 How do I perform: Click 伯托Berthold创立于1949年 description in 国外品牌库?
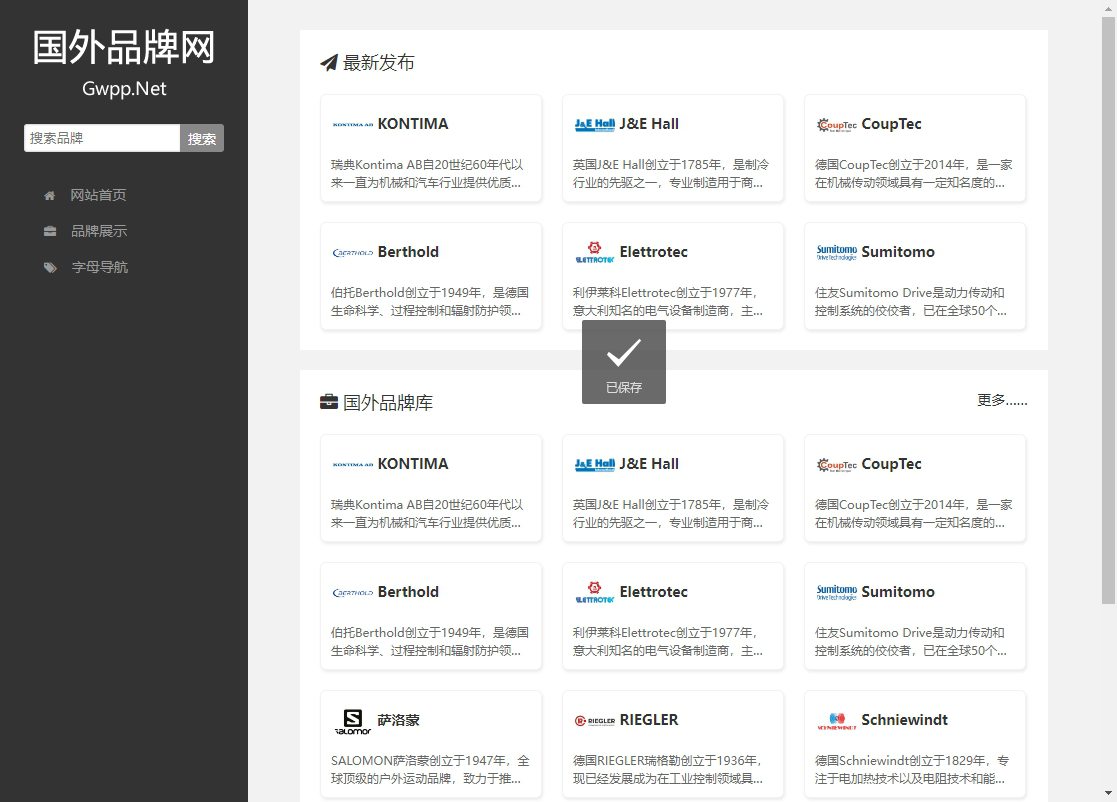pyautogui.click(x=430, y=642)
